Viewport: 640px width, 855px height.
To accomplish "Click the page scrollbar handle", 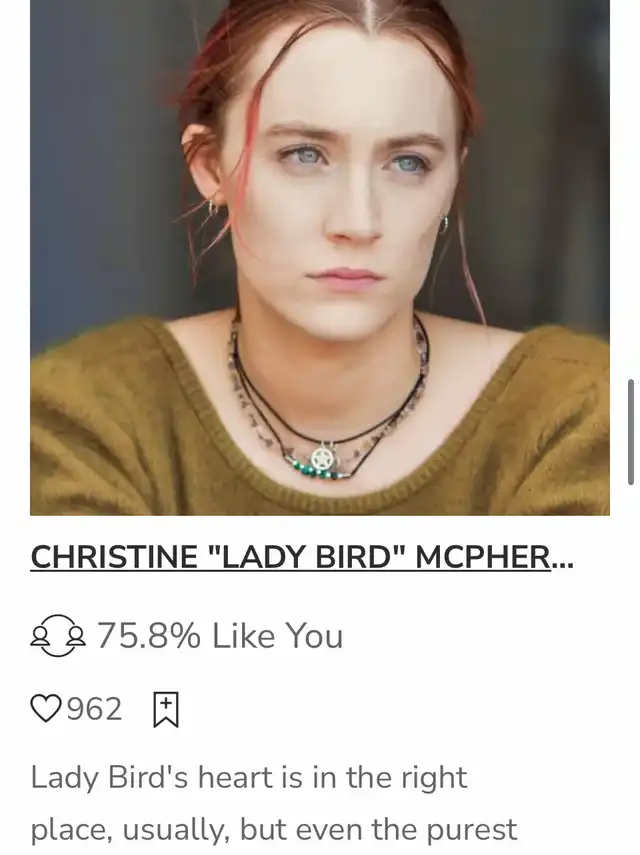I will pos(631,432).
